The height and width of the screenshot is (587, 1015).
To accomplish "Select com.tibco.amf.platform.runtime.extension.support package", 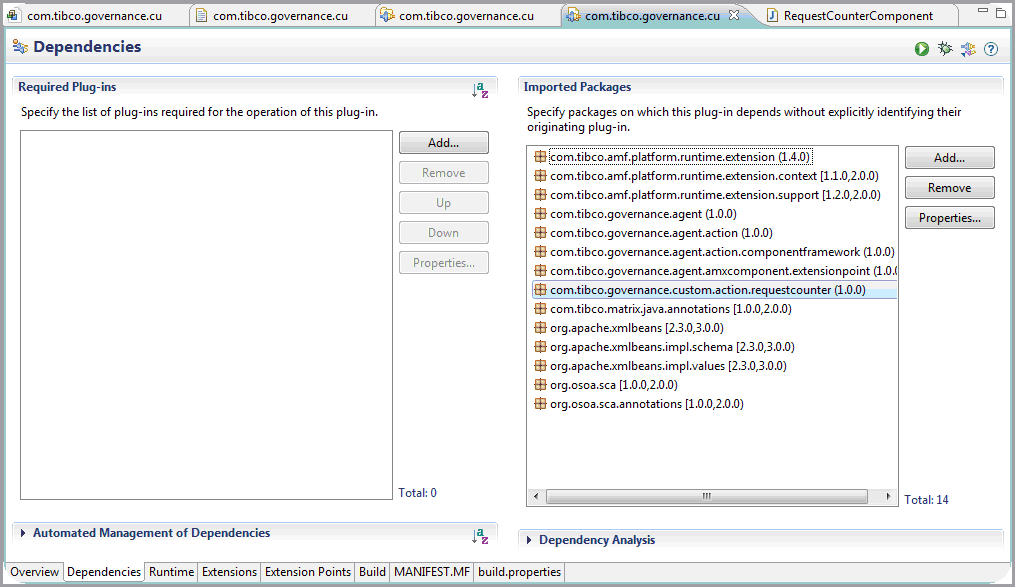I will pyautogui.click(x=715, y=195).
